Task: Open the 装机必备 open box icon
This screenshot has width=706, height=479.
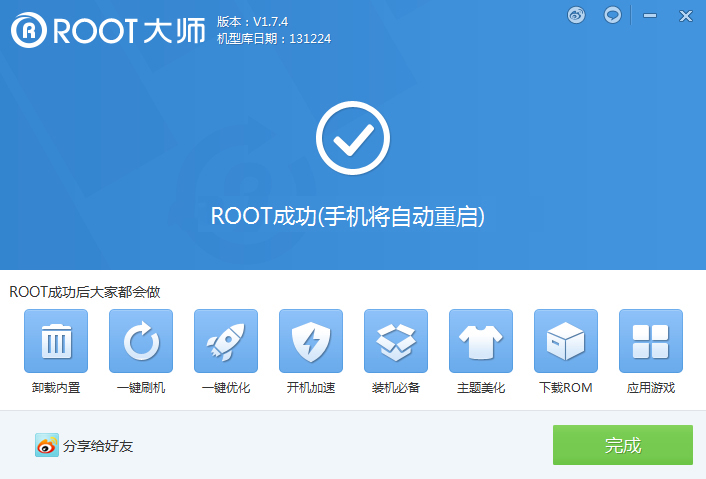Action: [x=396, y=341]
